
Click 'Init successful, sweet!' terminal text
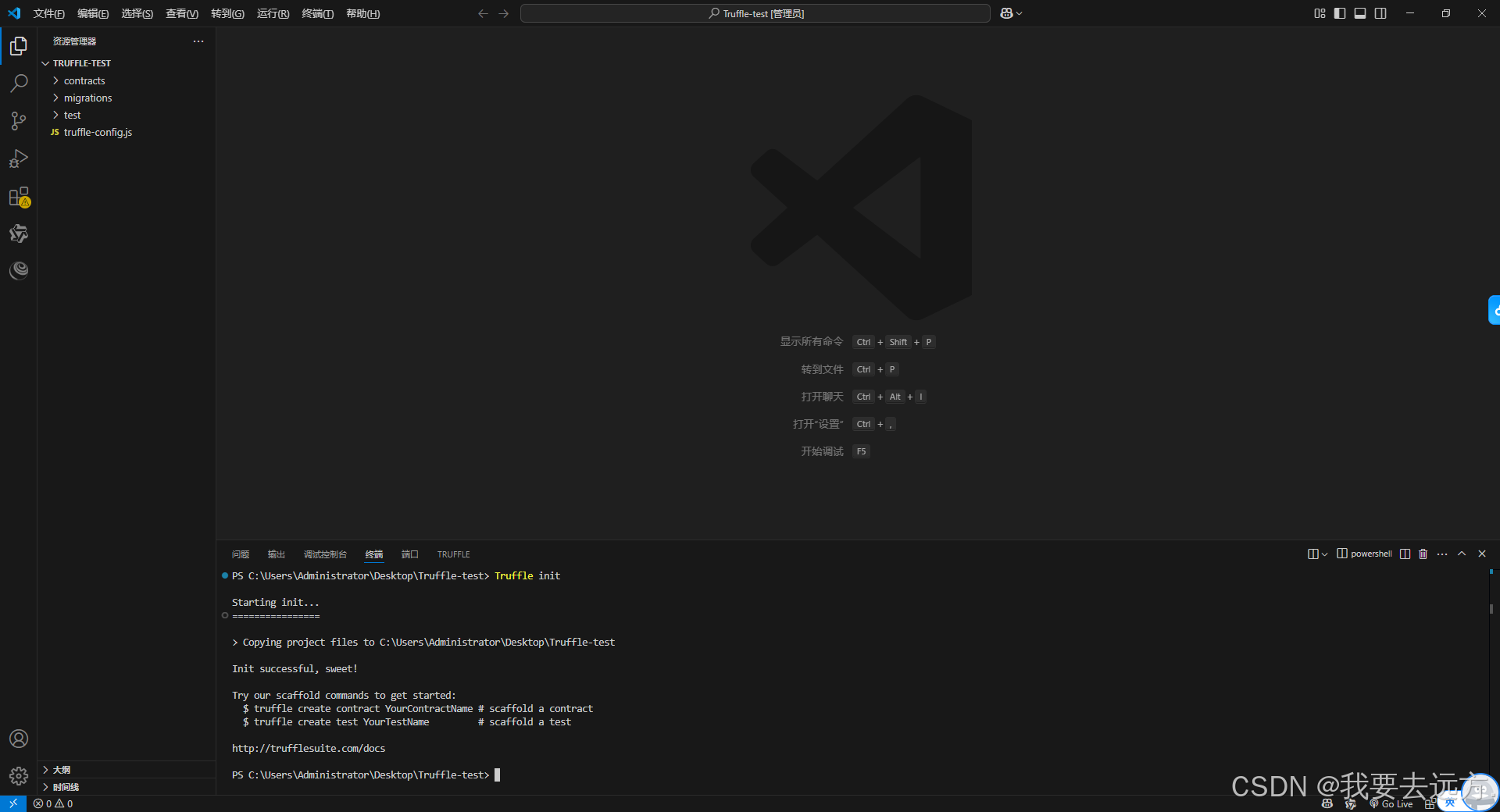[295, 668]
